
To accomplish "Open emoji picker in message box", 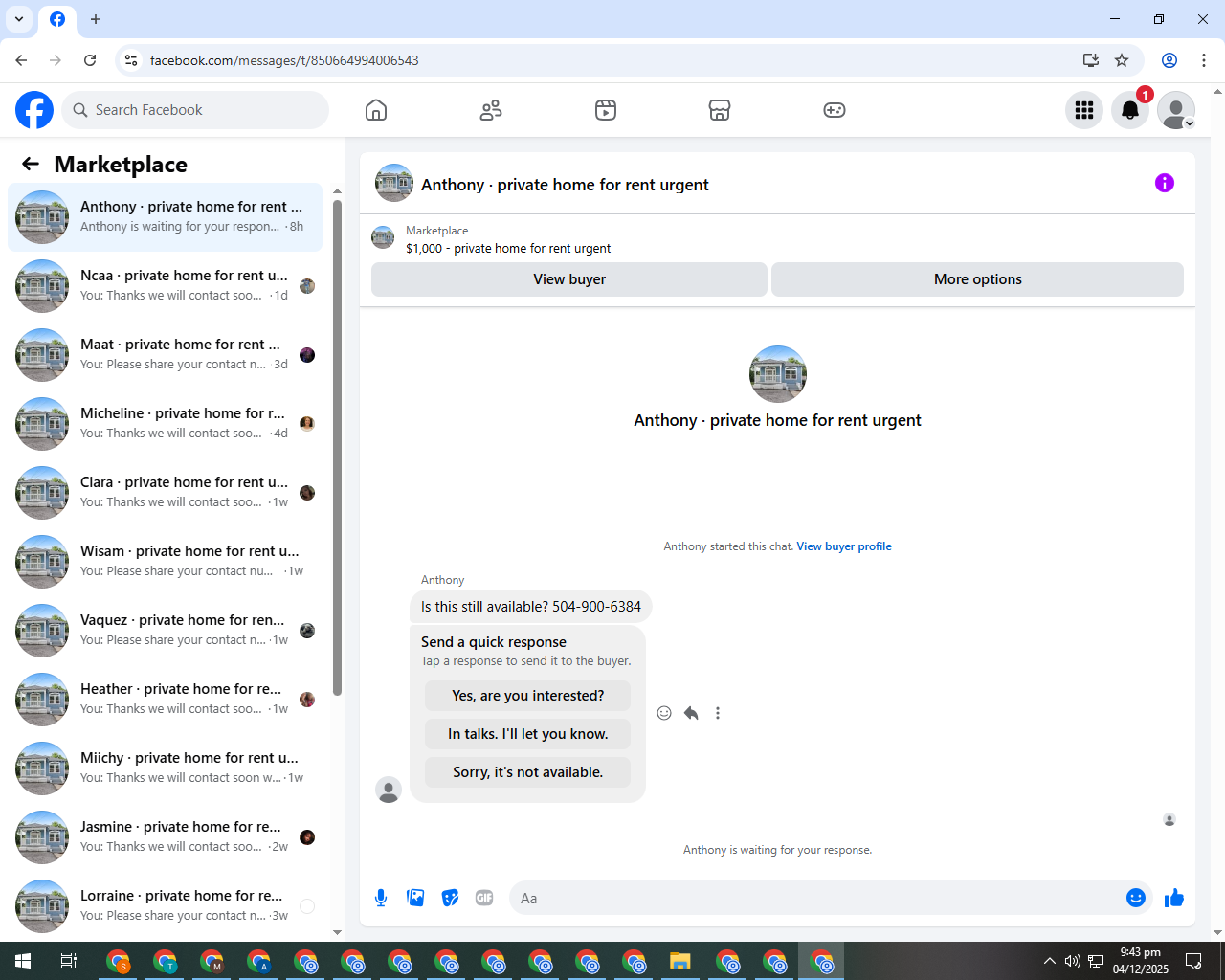I will click(x=1136, y=898).
